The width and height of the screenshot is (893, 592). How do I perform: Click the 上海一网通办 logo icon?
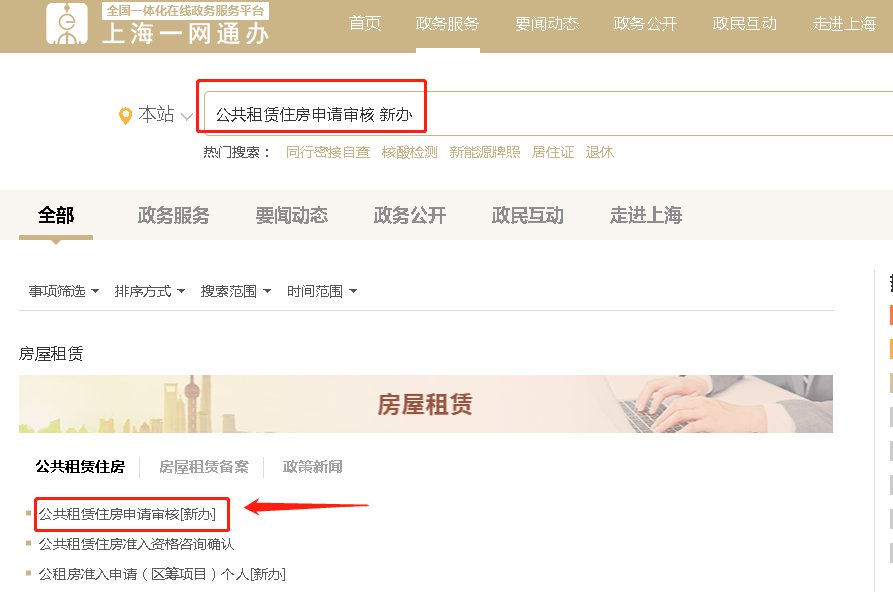67,23
